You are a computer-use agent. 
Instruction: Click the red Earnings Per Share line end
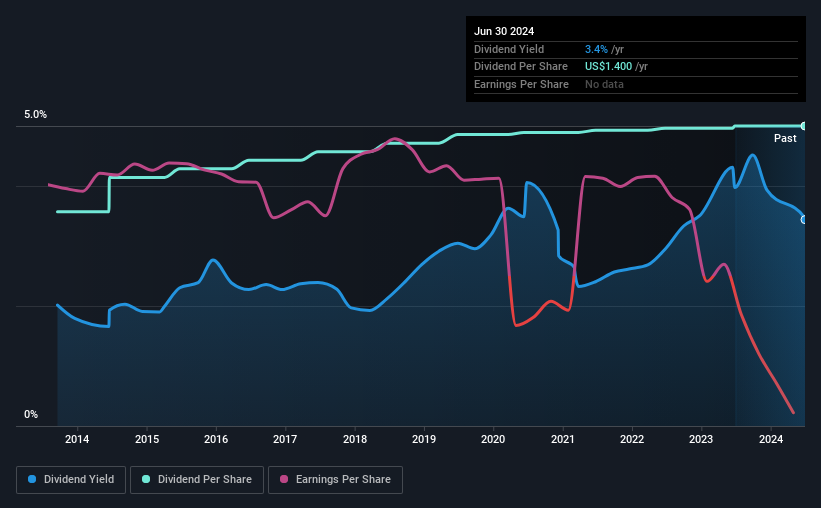[x=793, y=412]
